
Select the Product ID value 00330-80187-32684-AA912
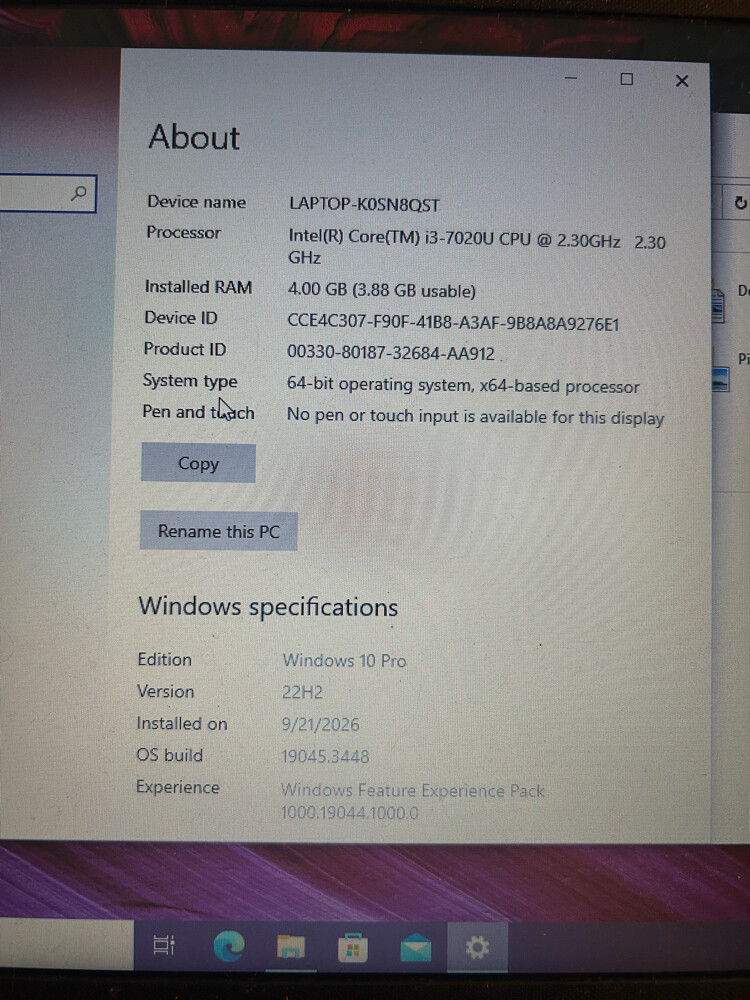point(390,353)
